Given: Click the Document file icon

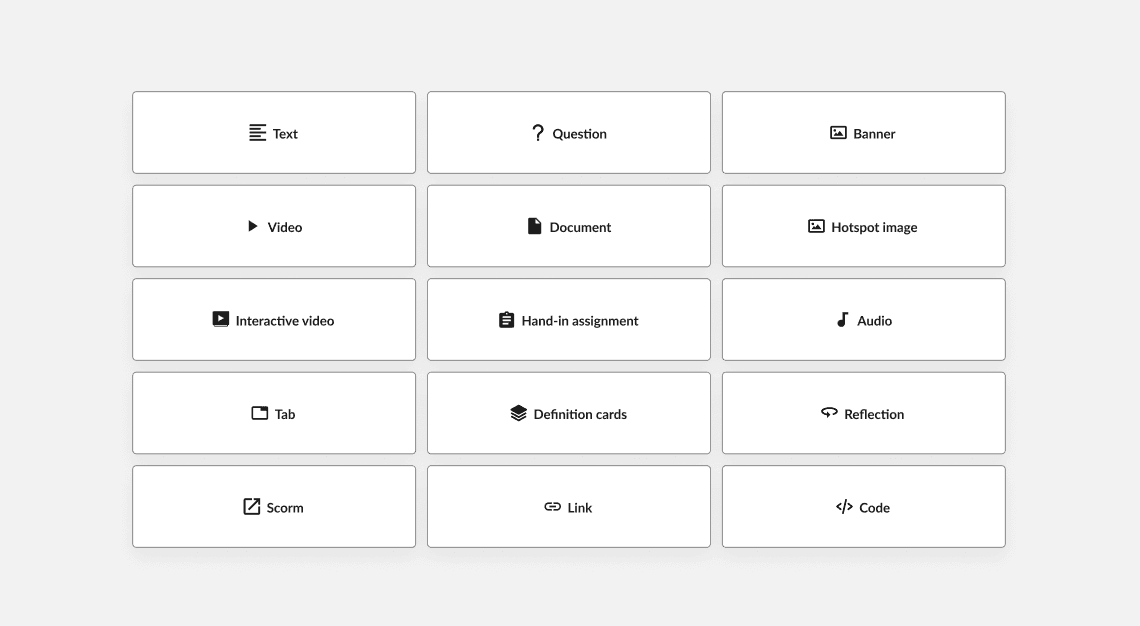Looking at the screenshot, I should pyautogui.click(x=534, y=226).
